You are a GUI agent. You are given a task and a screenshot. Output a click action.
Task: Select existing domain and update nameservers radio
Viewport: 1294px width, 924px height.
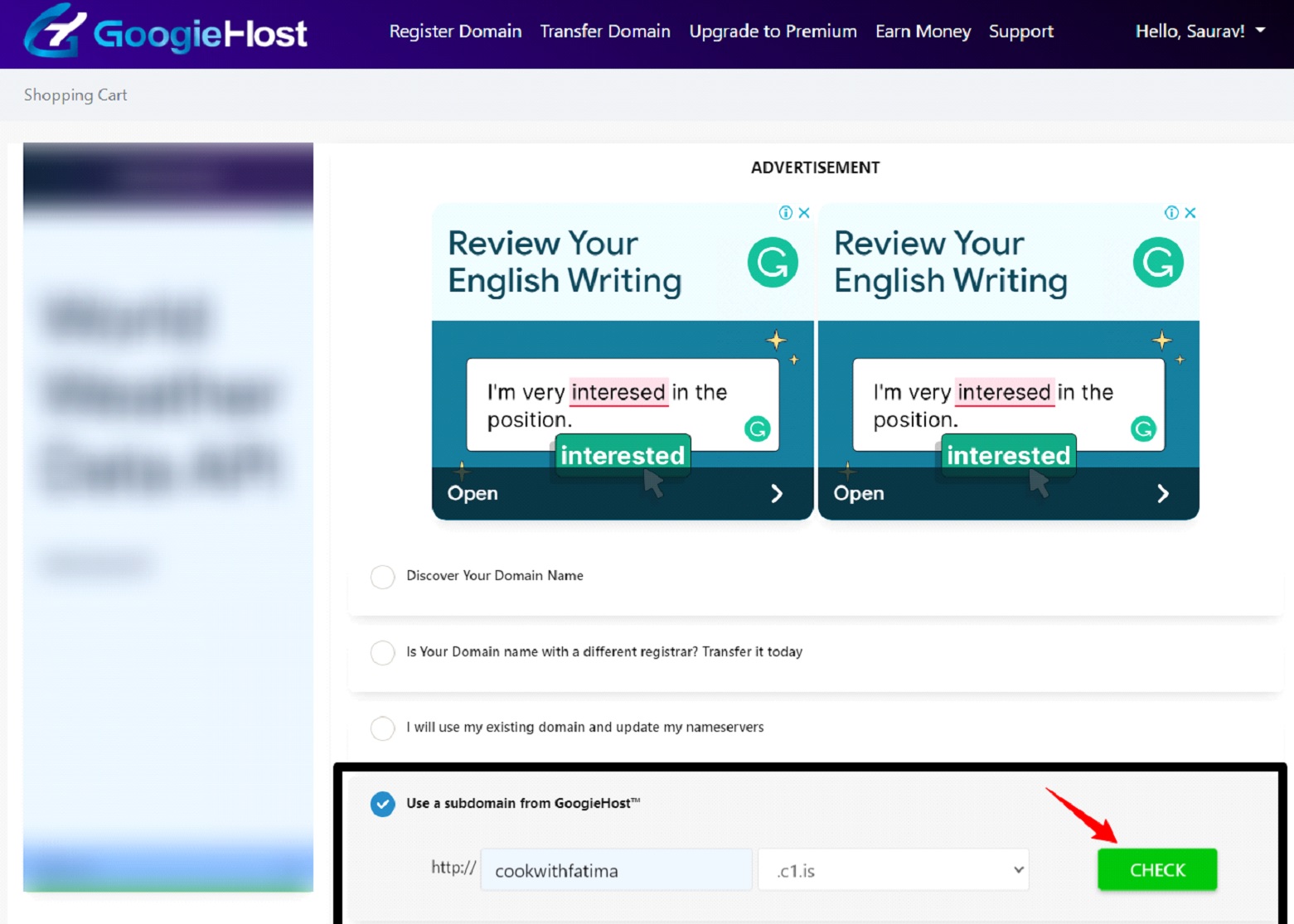tap(382, 728)
